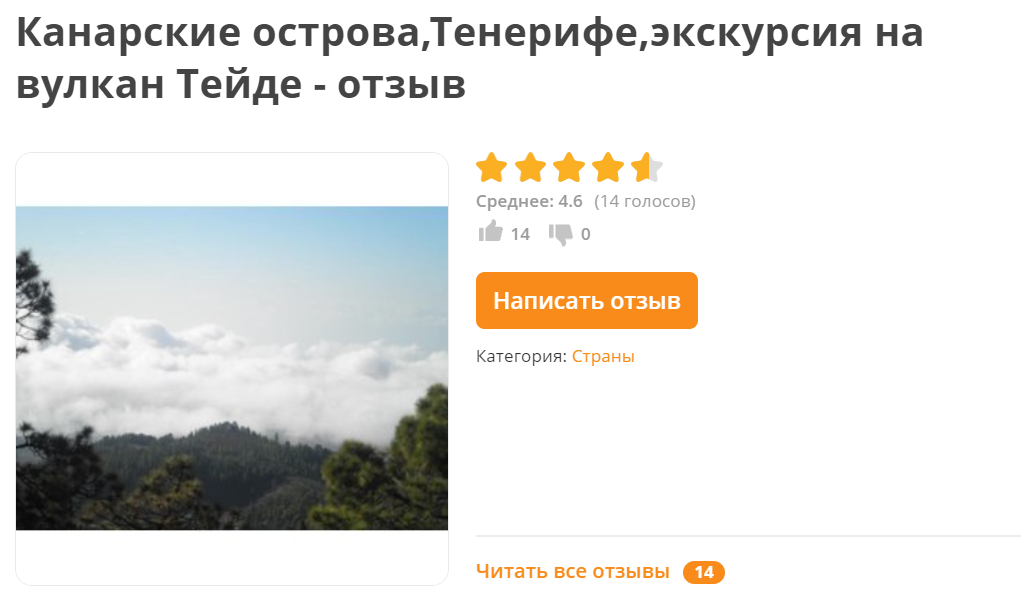Click the orange 14 reviews badge
The image size is (1021, 598).
coord(704,572)
